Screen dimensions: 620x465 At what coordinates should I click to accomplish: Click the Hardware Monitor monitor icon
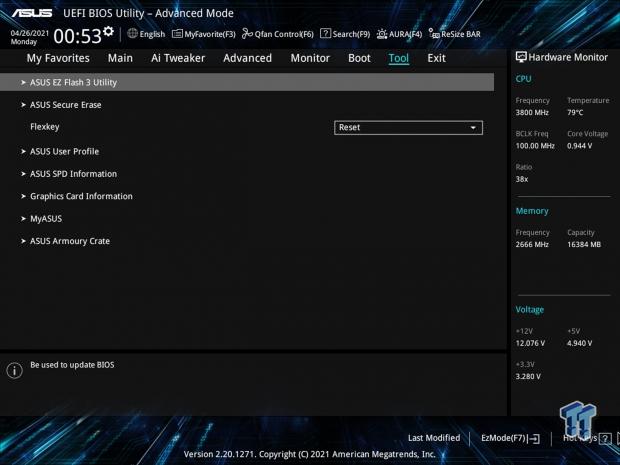coord(521,57)
